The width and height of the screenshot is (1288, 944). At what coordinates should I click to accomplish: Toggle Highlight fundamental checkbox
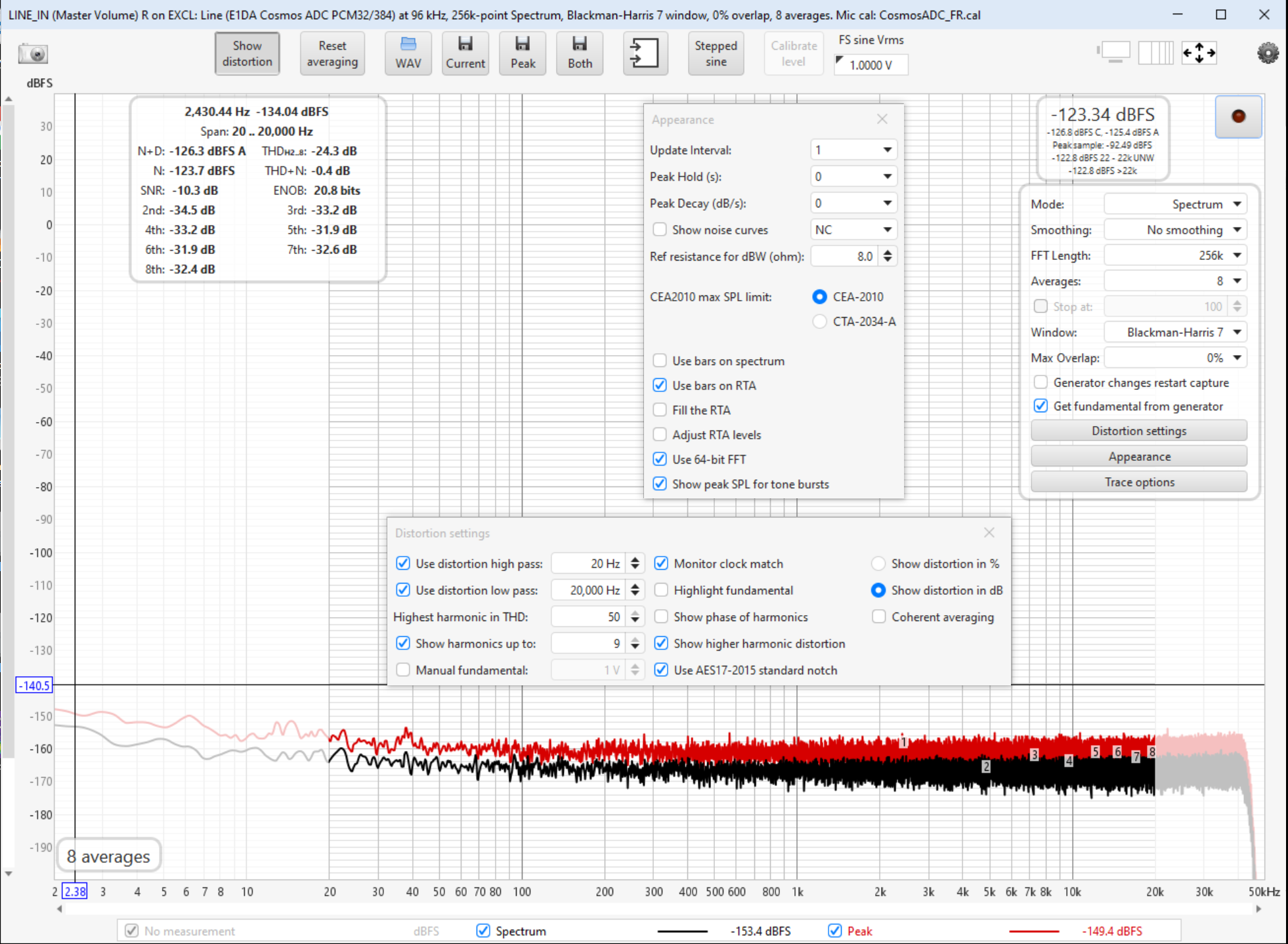tap(661, 590)
